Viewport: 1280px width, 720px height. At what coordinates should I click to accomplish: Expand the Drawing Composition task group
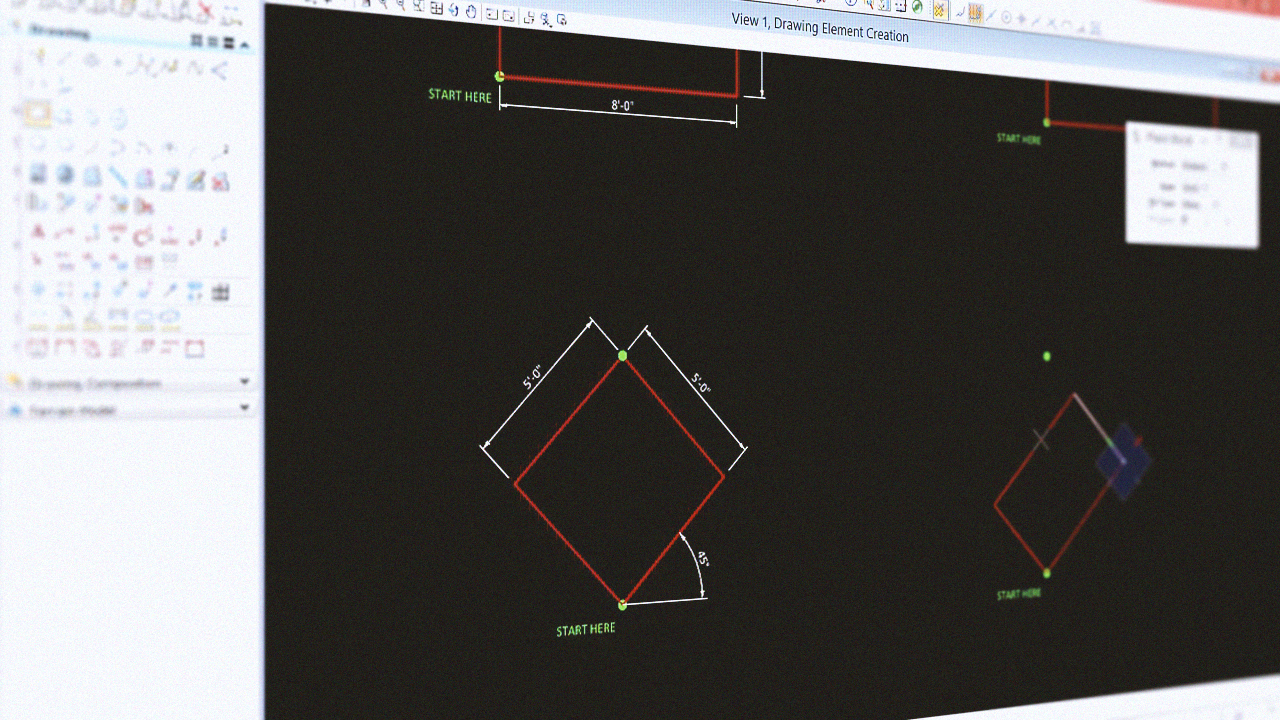245,382
